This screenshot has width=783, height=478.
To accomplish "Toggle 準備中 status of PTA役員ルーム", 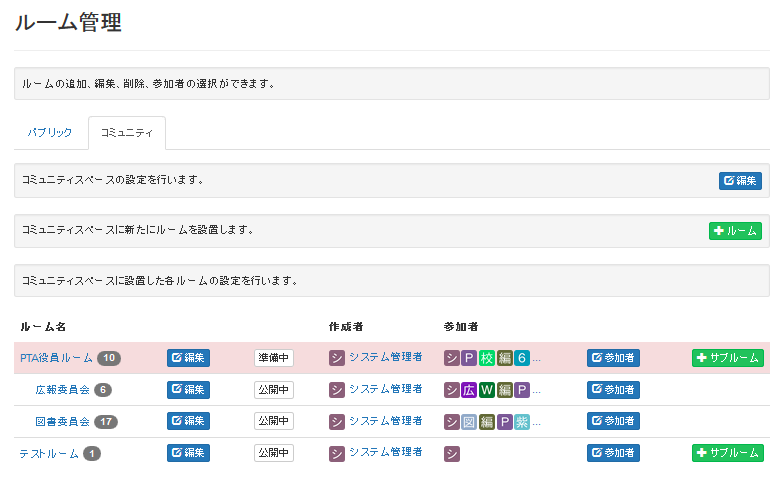I will [x=274, y=358].
